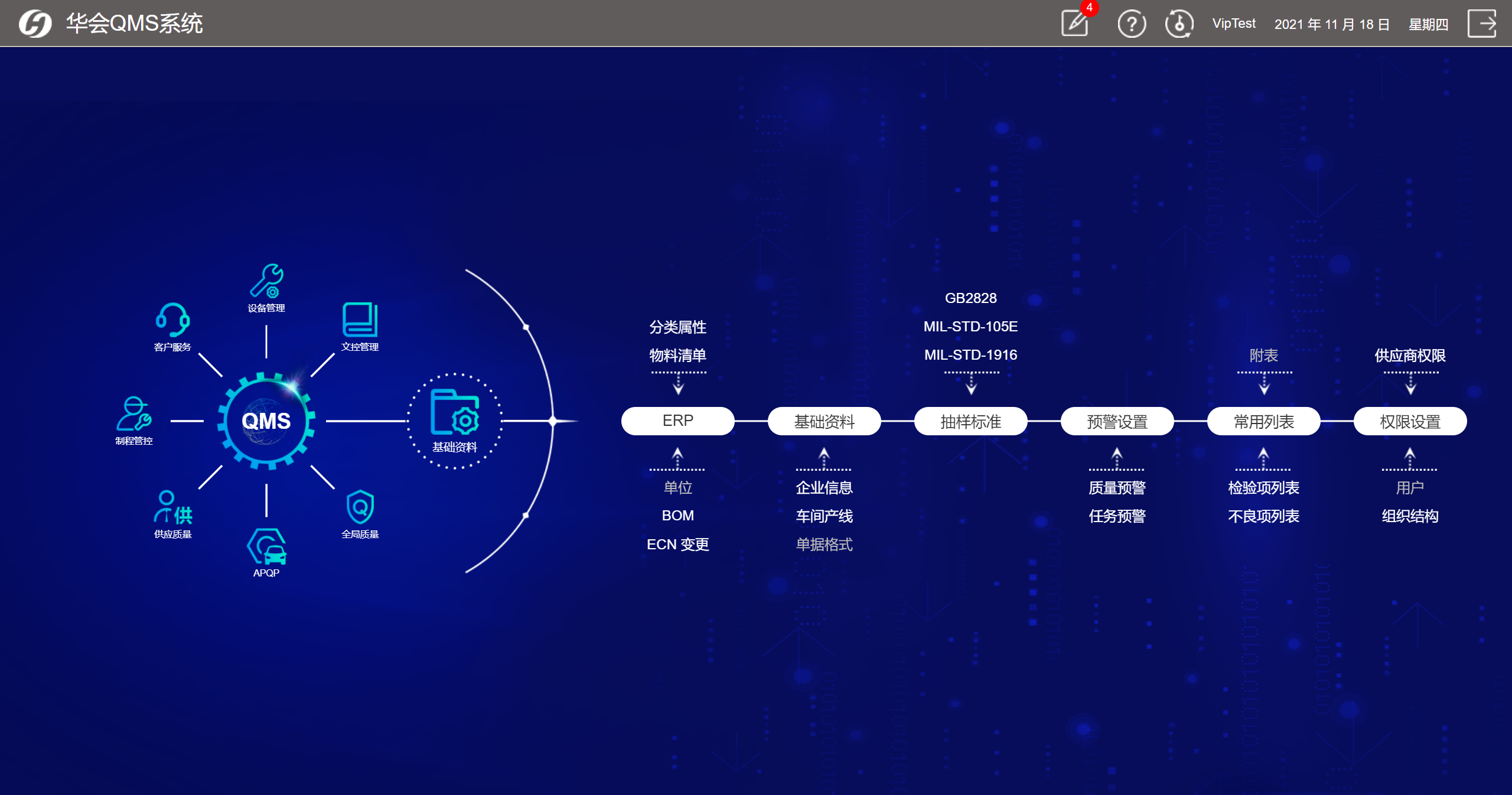Open the 企业信息 link
Viewport: 1512px width, 795px height.
(824, 487)
